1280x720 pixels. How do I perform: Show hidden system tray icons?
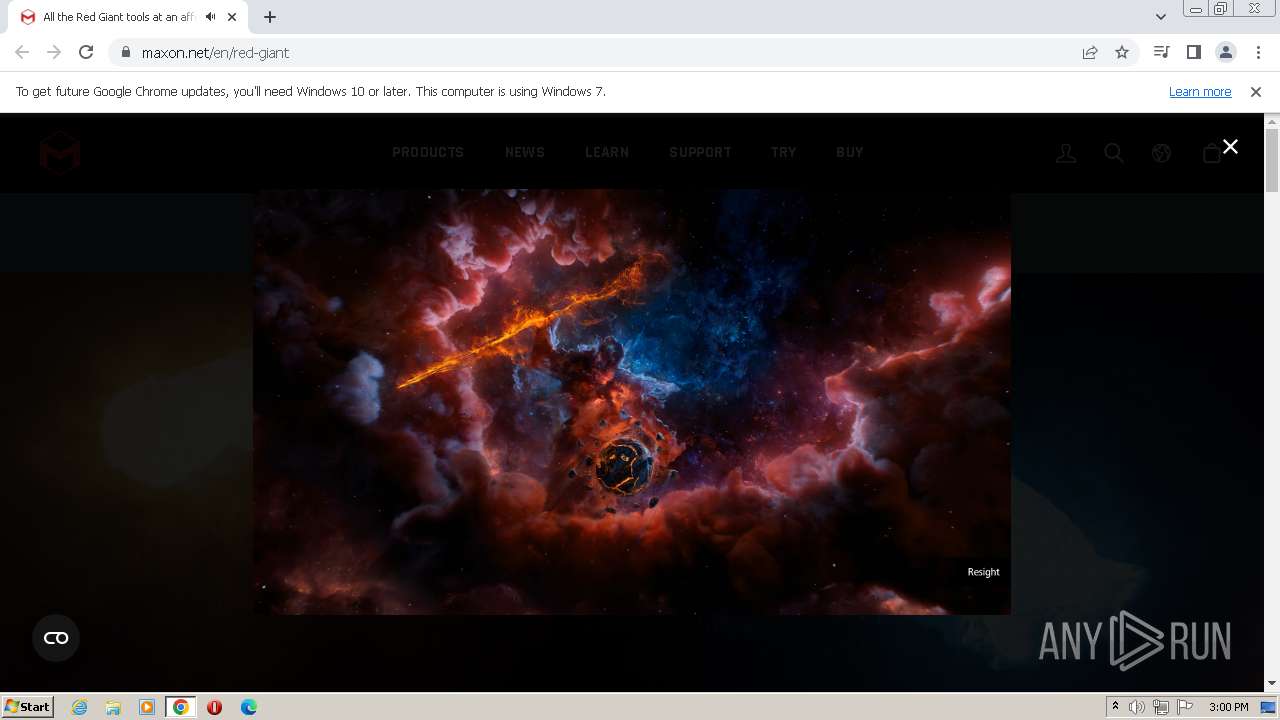pos(1115,707)
